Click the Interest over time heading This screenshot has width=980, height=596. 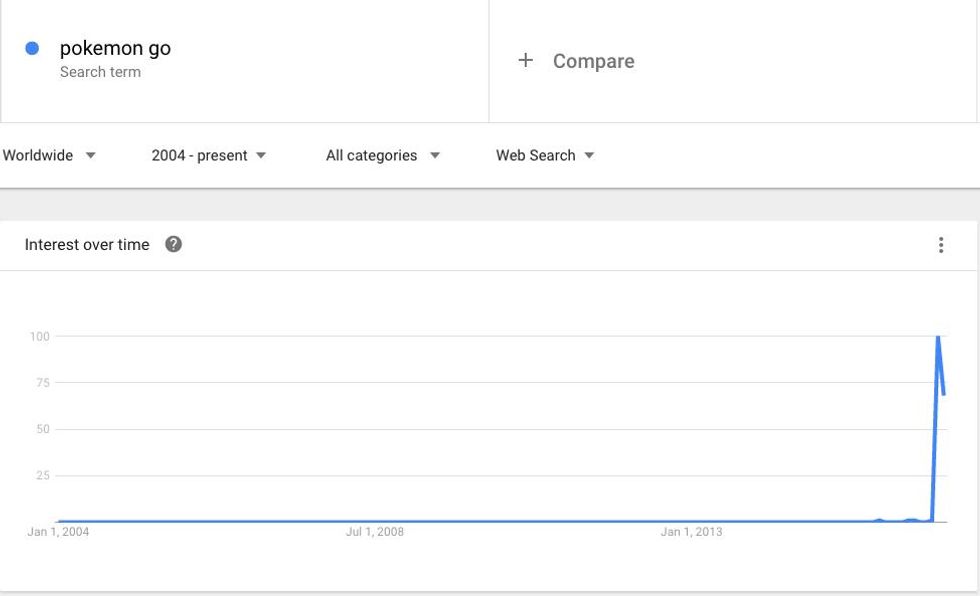[87, 245]
